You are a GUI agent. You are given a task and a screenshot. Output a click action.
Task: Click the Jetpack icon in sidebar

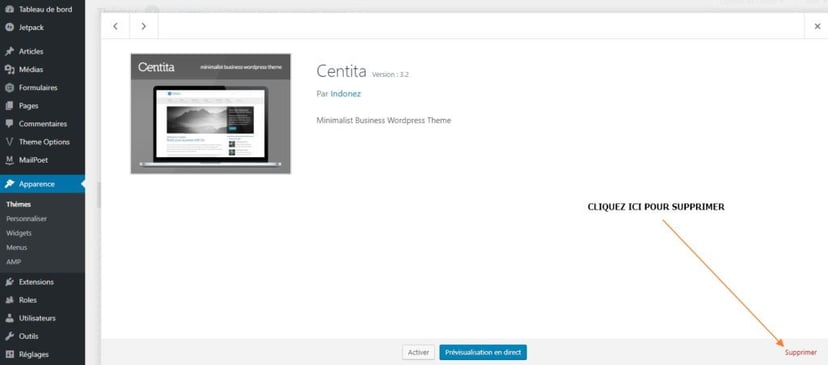click(x=9, y=27)
